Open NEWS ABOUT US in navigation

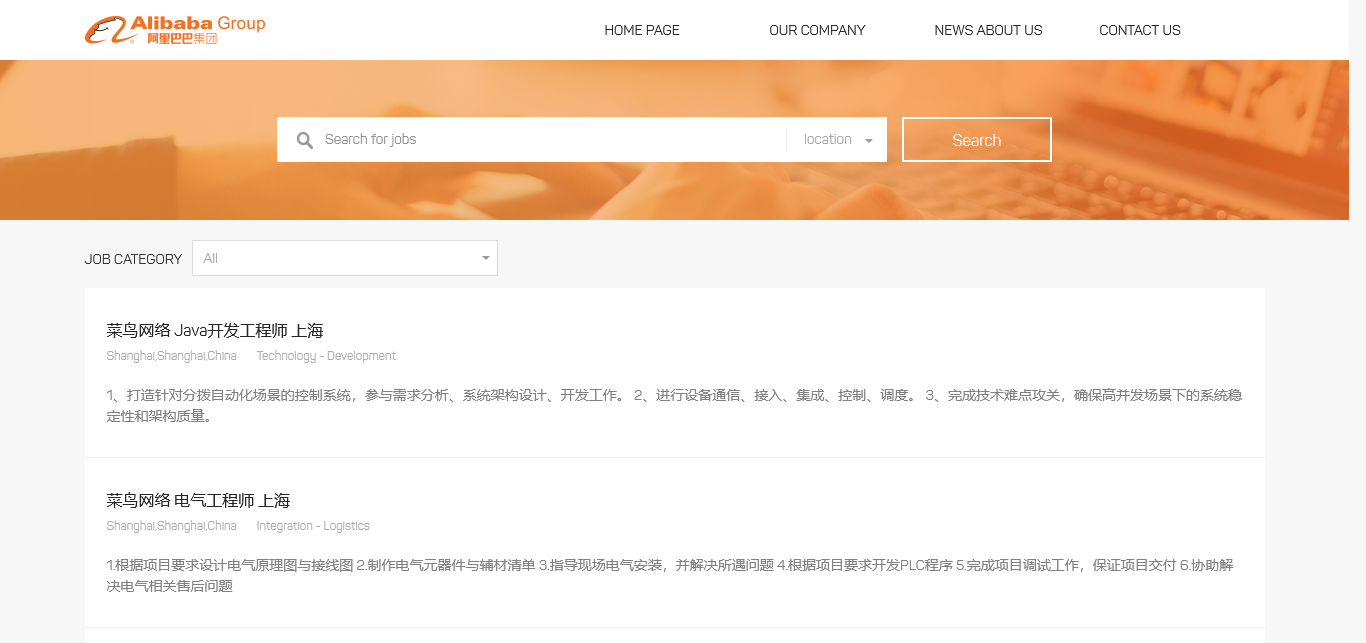[x=988, y=30]
